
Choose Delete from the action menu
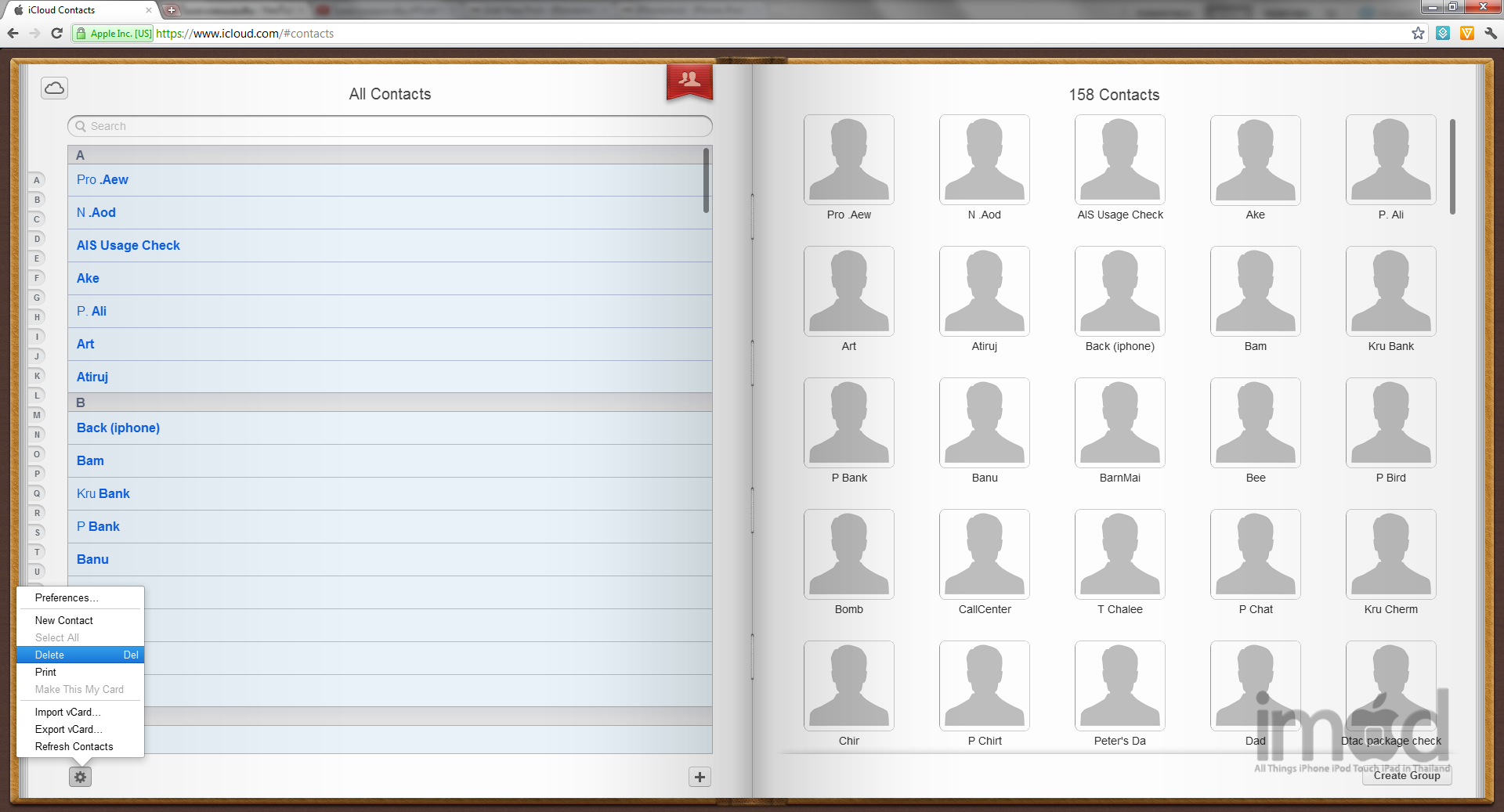coord(80,655)
